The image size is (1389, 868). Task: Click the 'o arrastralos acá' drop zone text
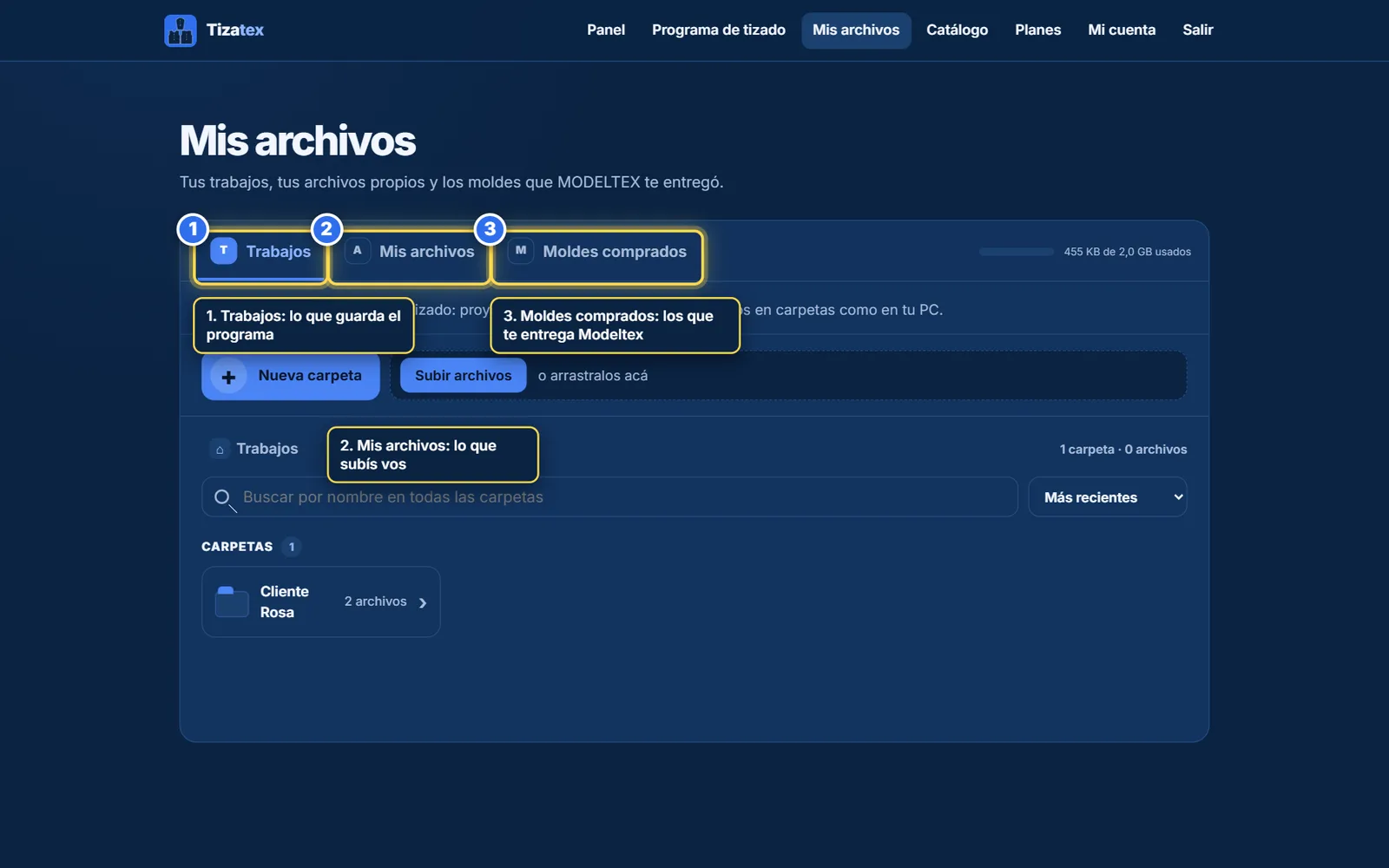pos(593,376)
